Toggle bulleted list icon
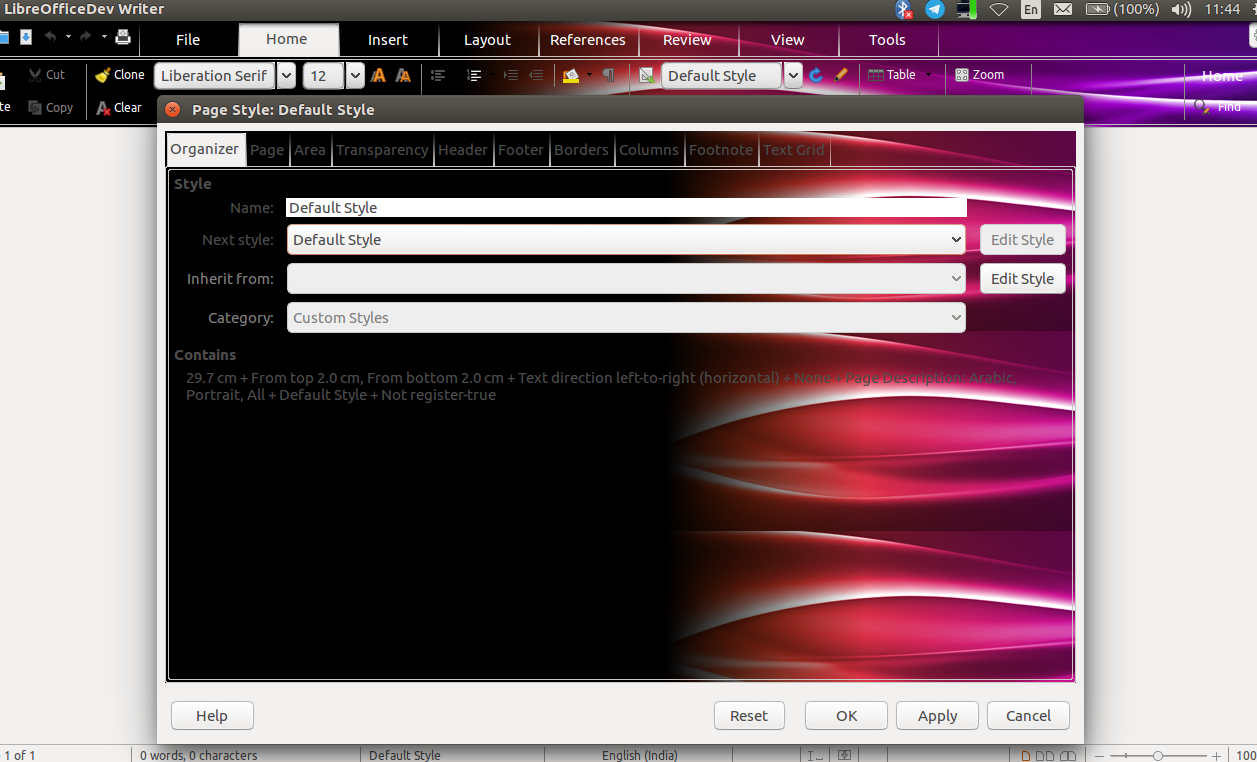This screenshot has width=1257, height=762. 438,75
